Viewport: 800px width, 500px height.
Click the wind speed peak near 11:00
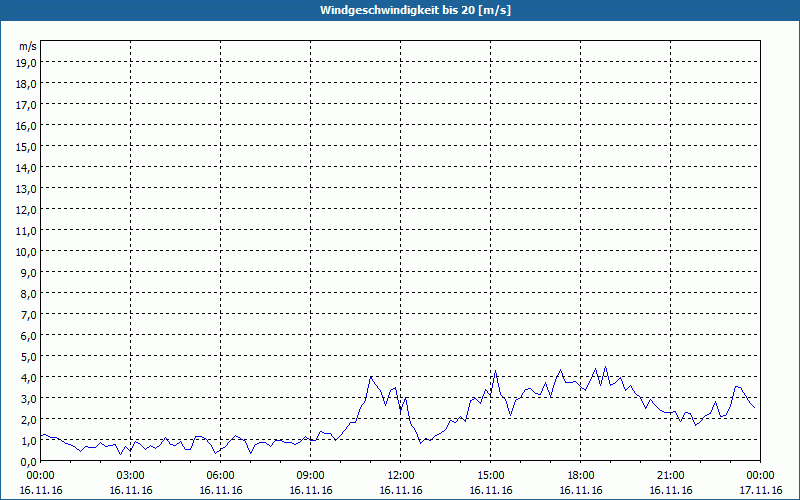click(371, 377)
